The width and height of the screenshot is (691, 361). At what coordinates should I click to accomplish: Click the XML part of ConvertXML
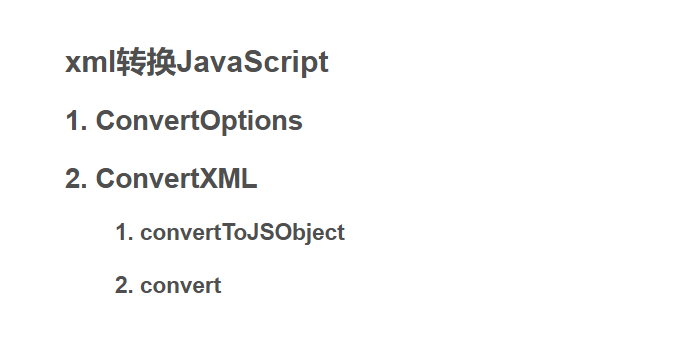pos(229,179)
